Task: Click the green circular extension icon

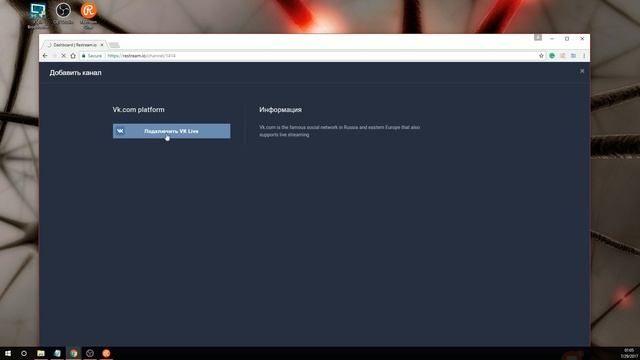Action: pyautogui.click(x=552, y=56)
